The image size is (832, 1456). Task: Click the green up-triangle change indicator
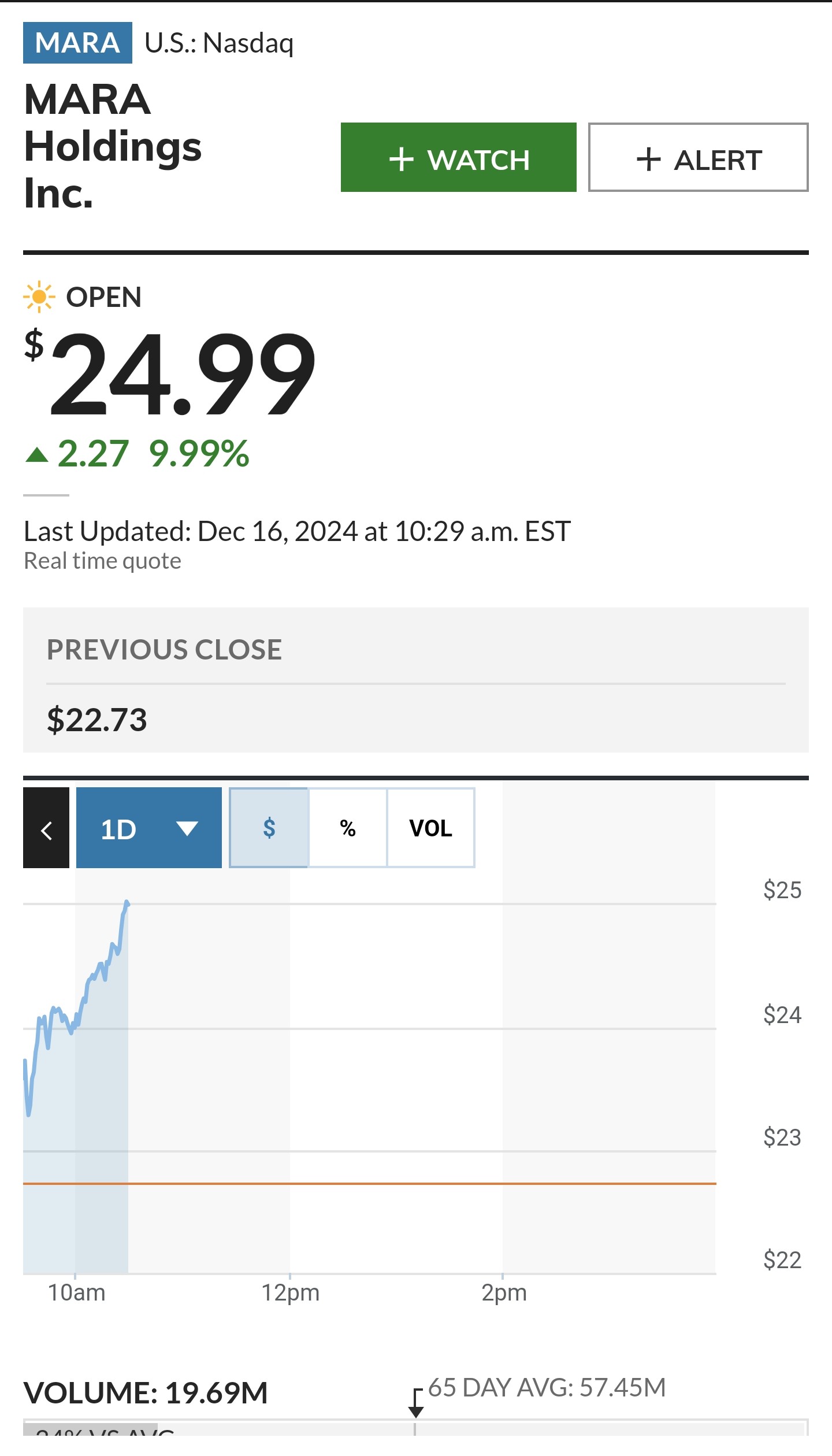pyautogui.click(x=37, y=455)
